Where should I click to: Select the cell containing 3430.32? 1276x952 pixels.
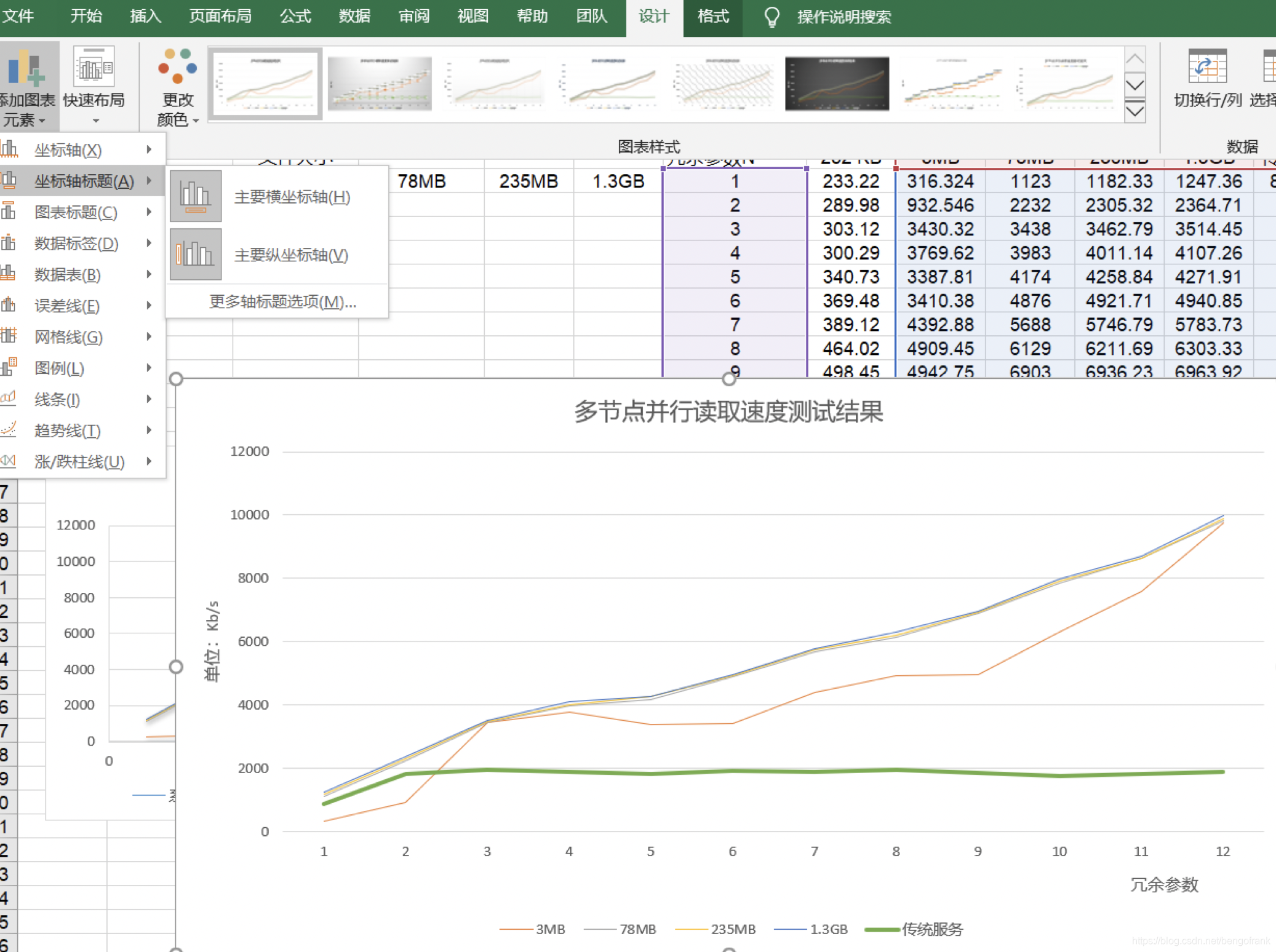pos(939,229)
